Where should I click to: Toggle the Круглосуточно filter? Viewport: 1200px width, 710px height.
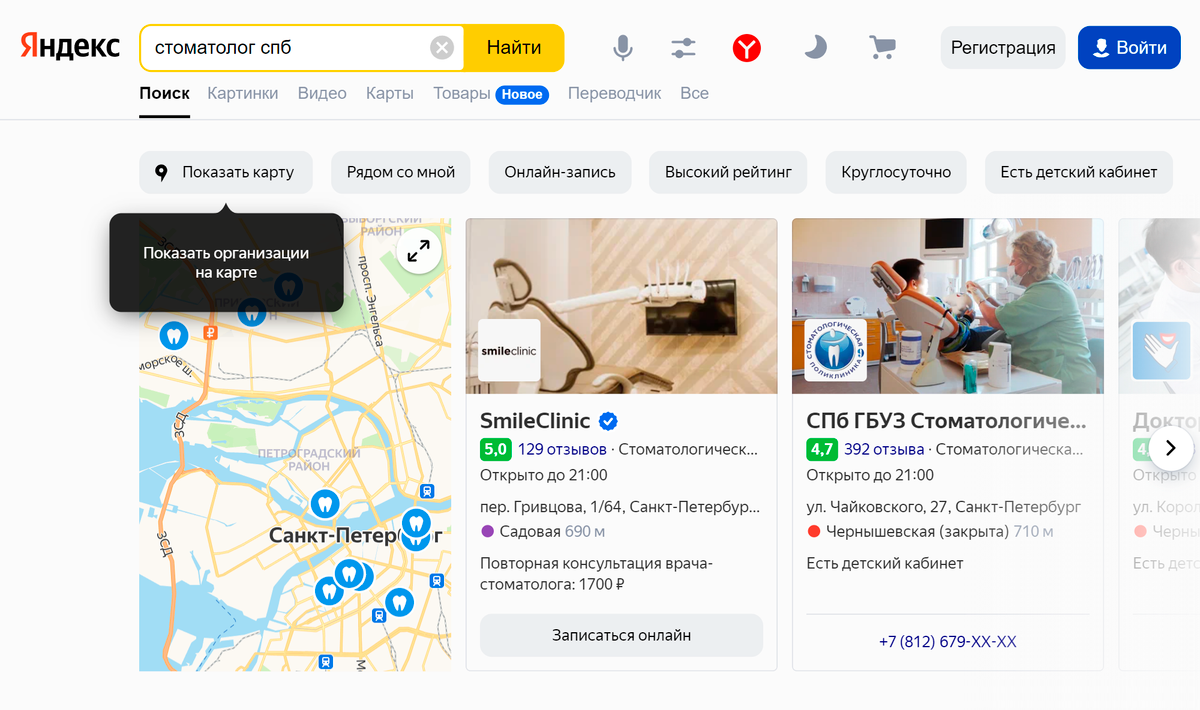pos(896,172)
